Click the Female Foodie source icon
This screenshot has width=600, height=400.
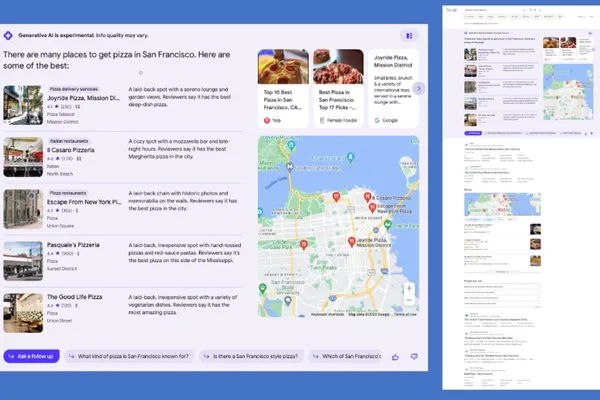322,120
